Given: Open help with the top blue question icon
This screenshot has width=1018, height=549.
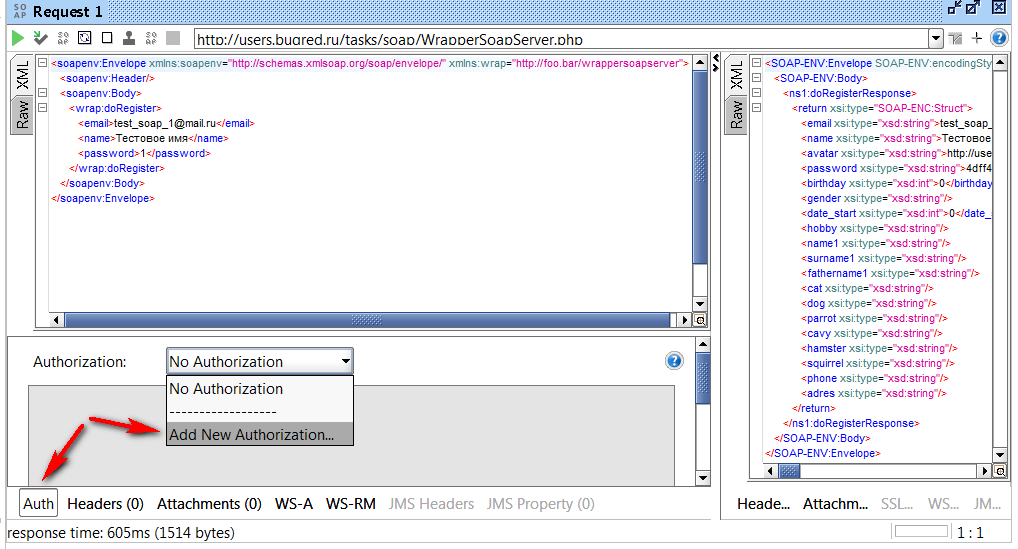Looking at the screenshot, I should 999,38.
